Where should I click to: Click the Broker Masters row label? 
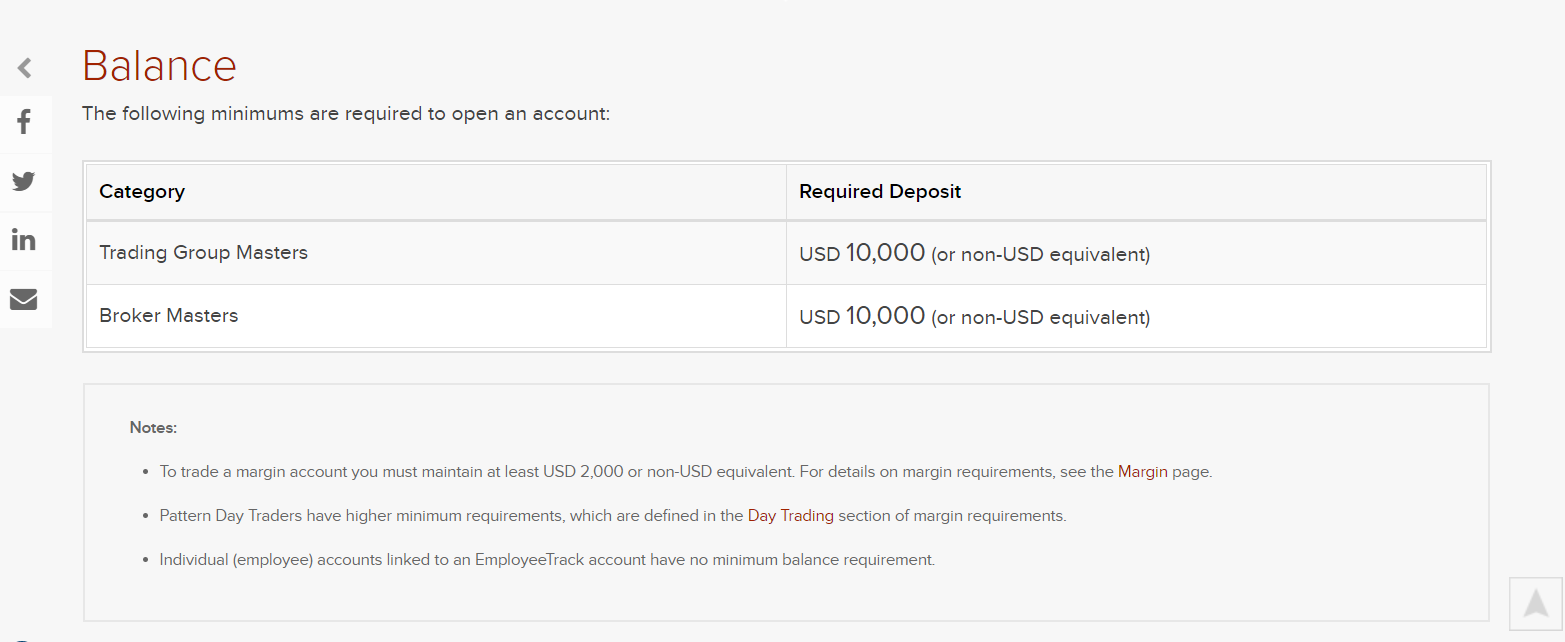[168, 315]
